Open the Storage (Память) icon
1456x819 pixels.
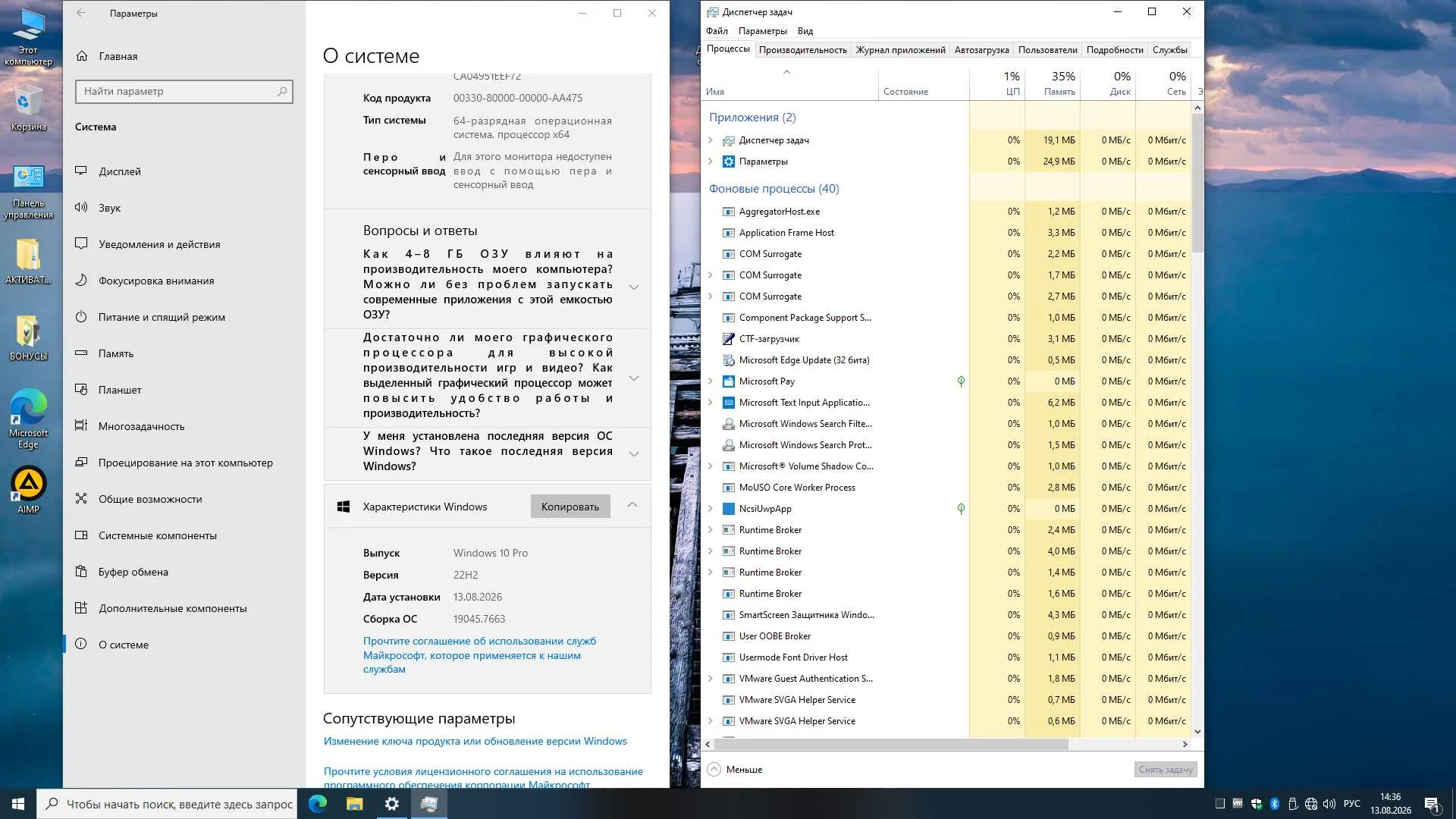[x=81, y=353]
